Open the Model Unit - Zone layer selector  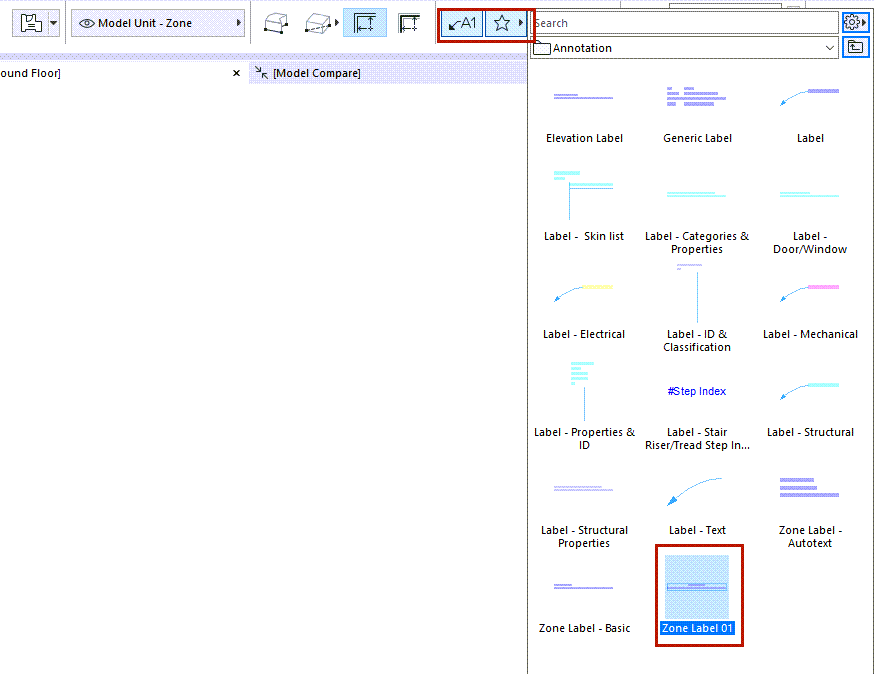pos(158,23)
